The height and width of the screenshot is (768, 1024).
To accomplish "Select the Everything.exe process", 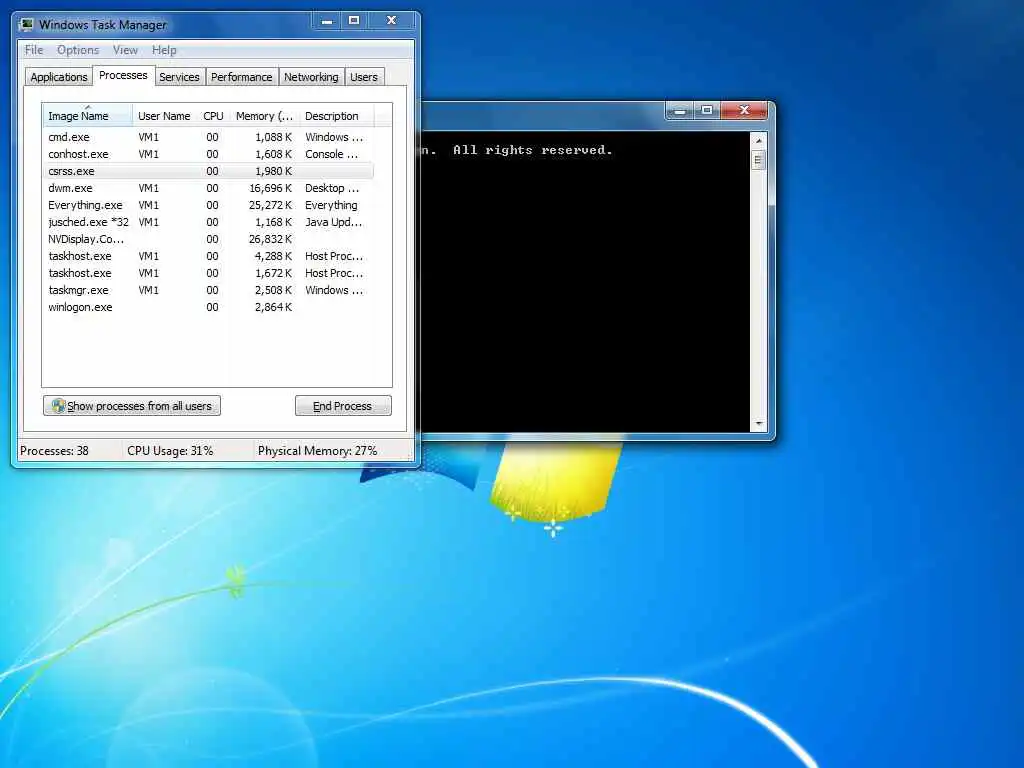I will (208, 205).
